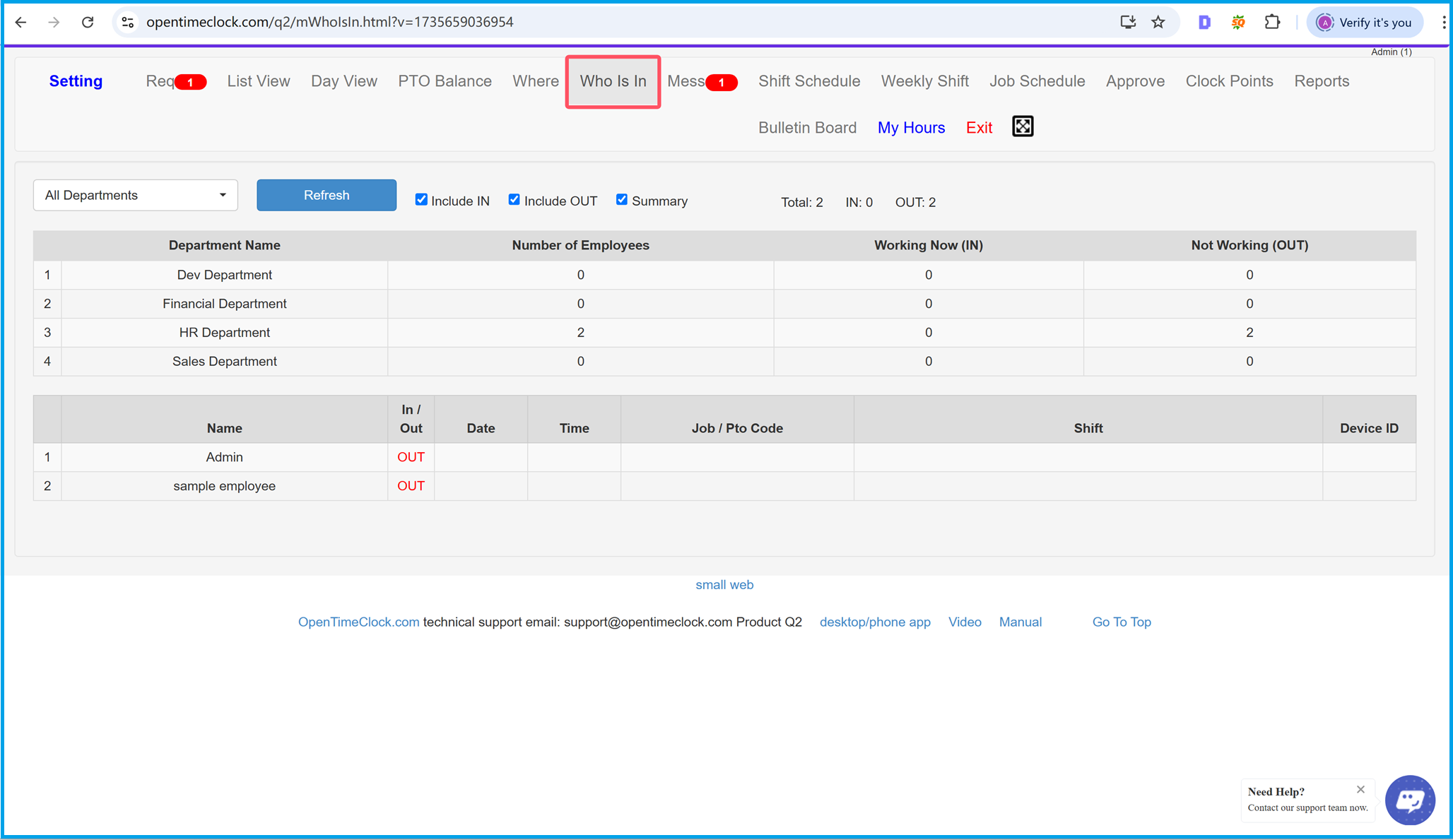Click the Financial Department row name

[224, 304]
